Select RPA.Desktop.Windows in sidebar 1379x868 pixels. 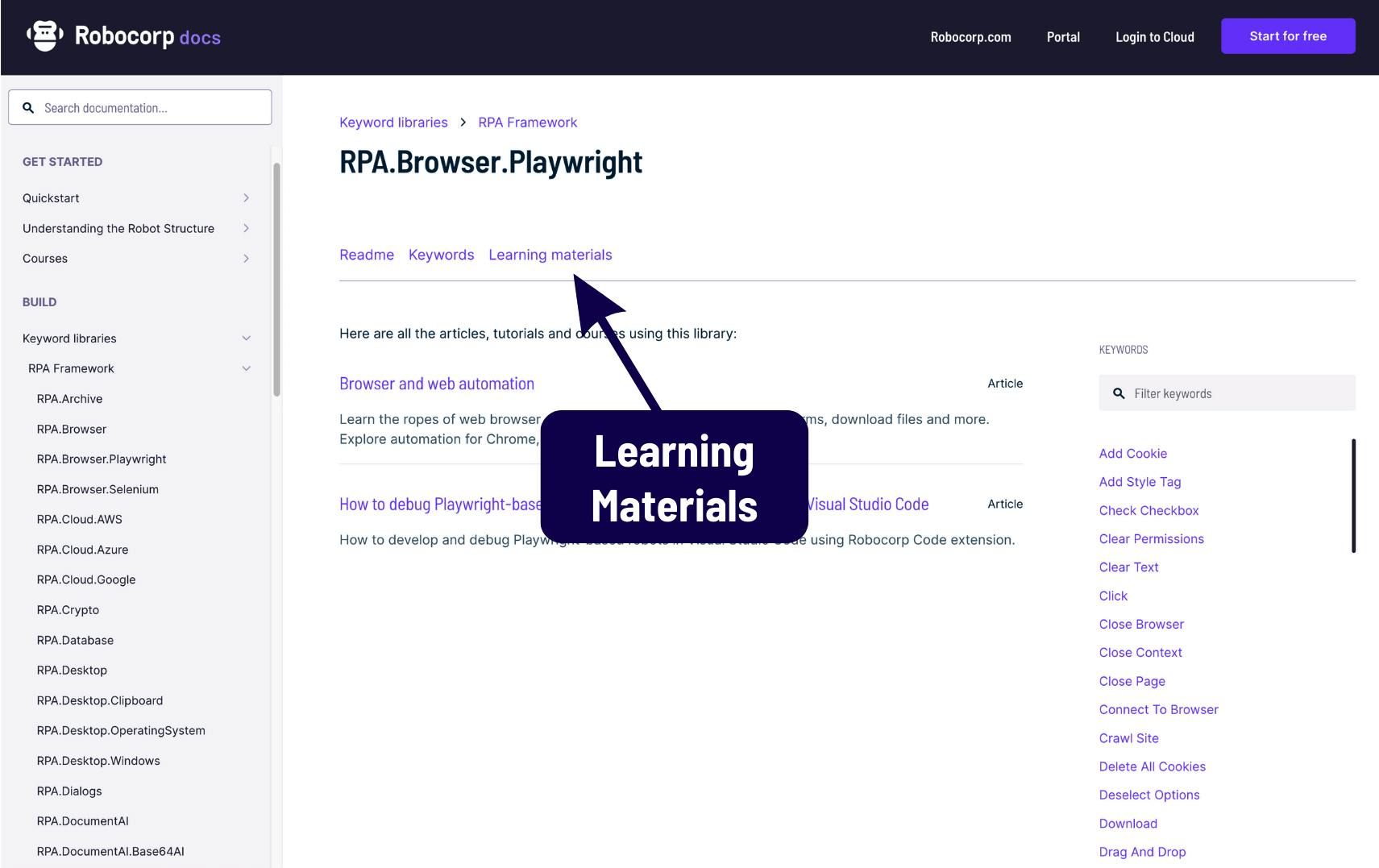pos(98,761)
